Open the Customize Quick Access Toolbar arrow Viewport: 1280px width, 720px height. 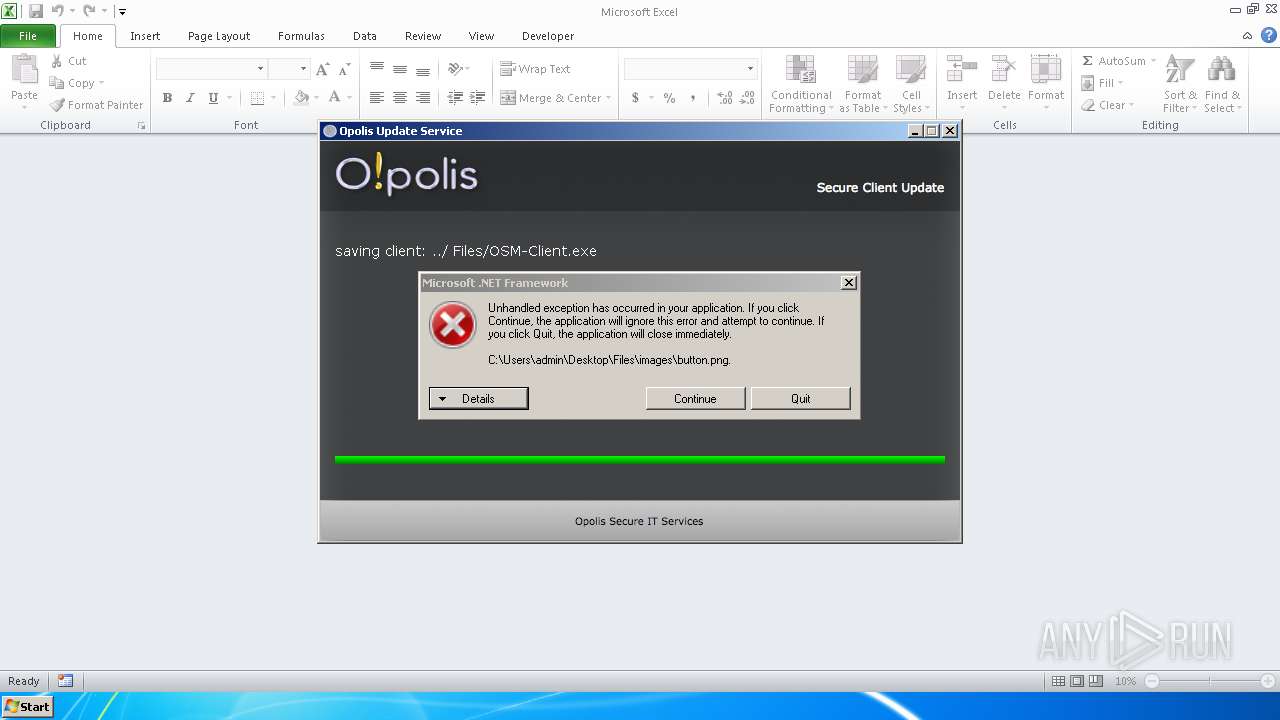pyautogui.click(x=122, y=12)
